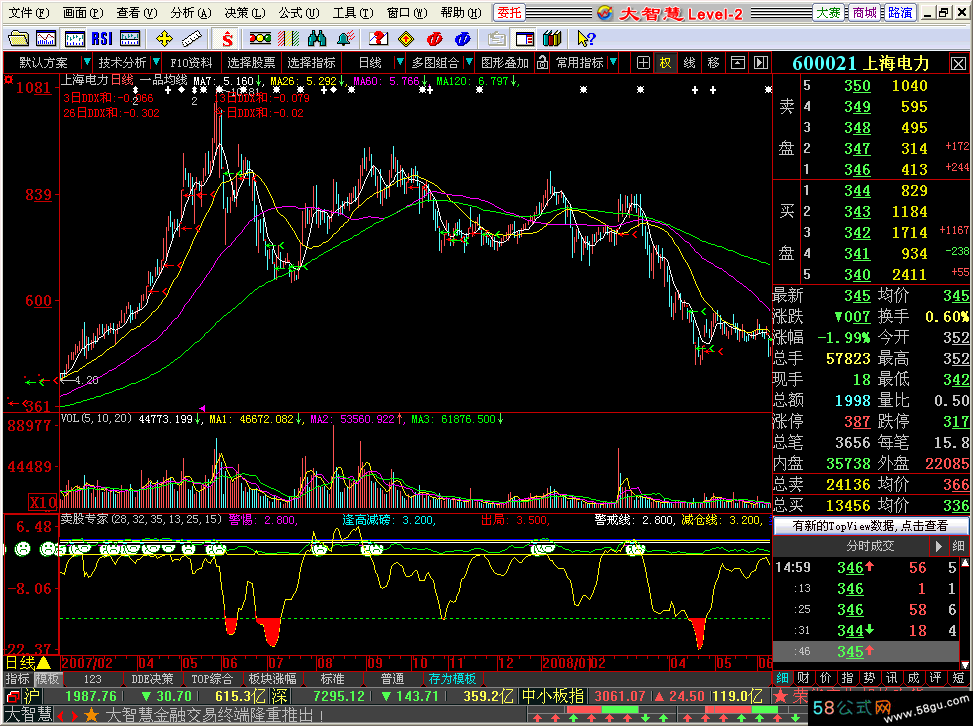Click the 日线 yellow triangle period switcher
The image size is (973, 726).
click(x=45, y=662)
